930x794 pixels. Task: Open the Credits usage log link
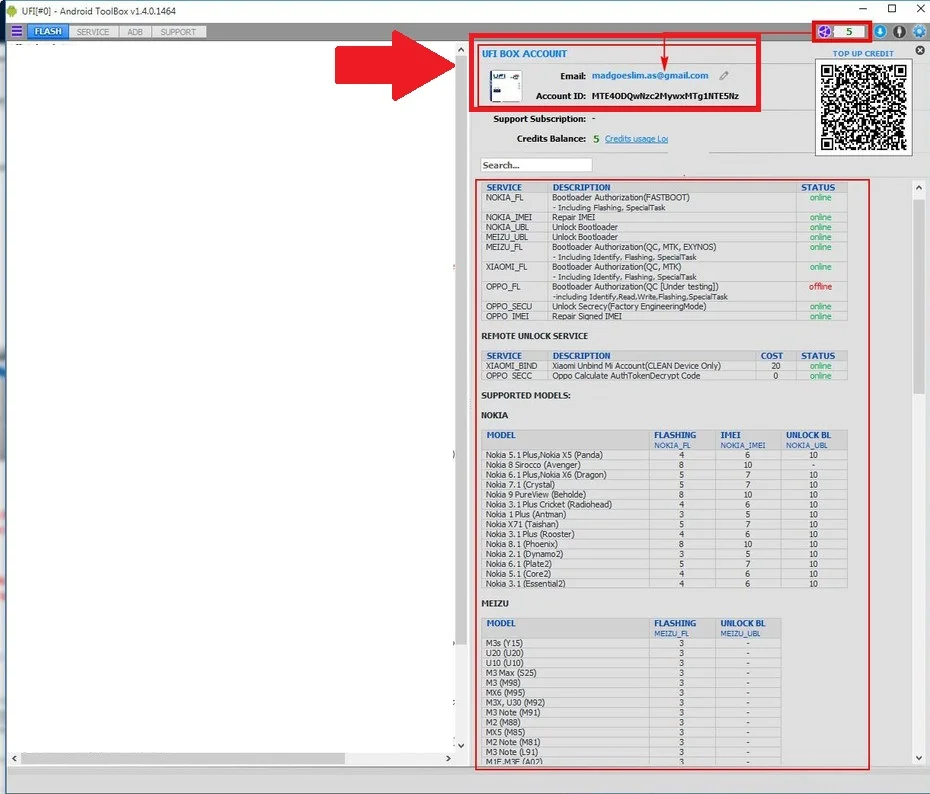pyautogui.click(x=636, y=139)
